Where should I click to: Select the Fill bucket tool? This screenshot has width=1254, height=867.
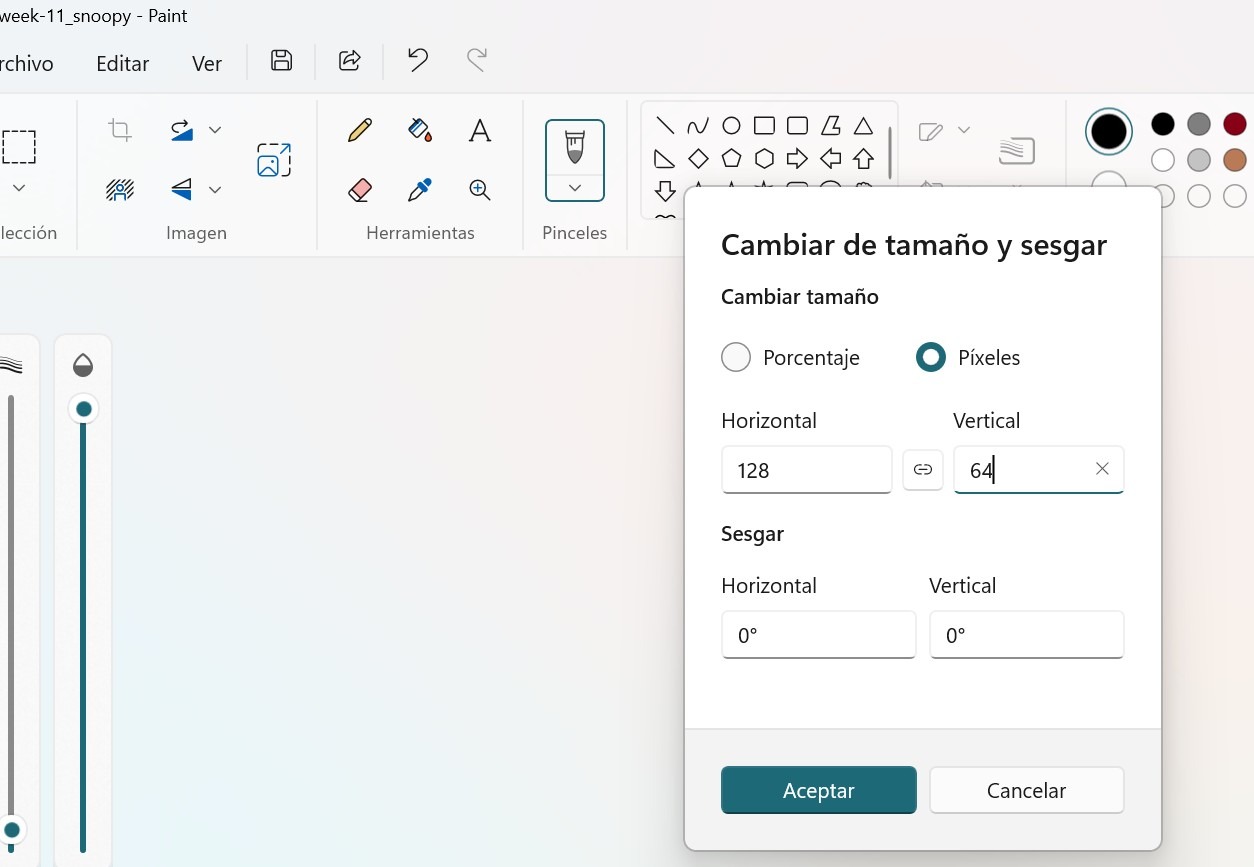pos(420,130)
